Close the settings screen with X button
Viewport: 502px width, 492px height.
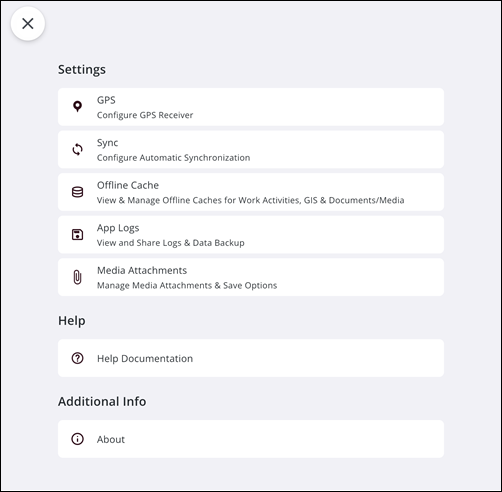[28, 24]
